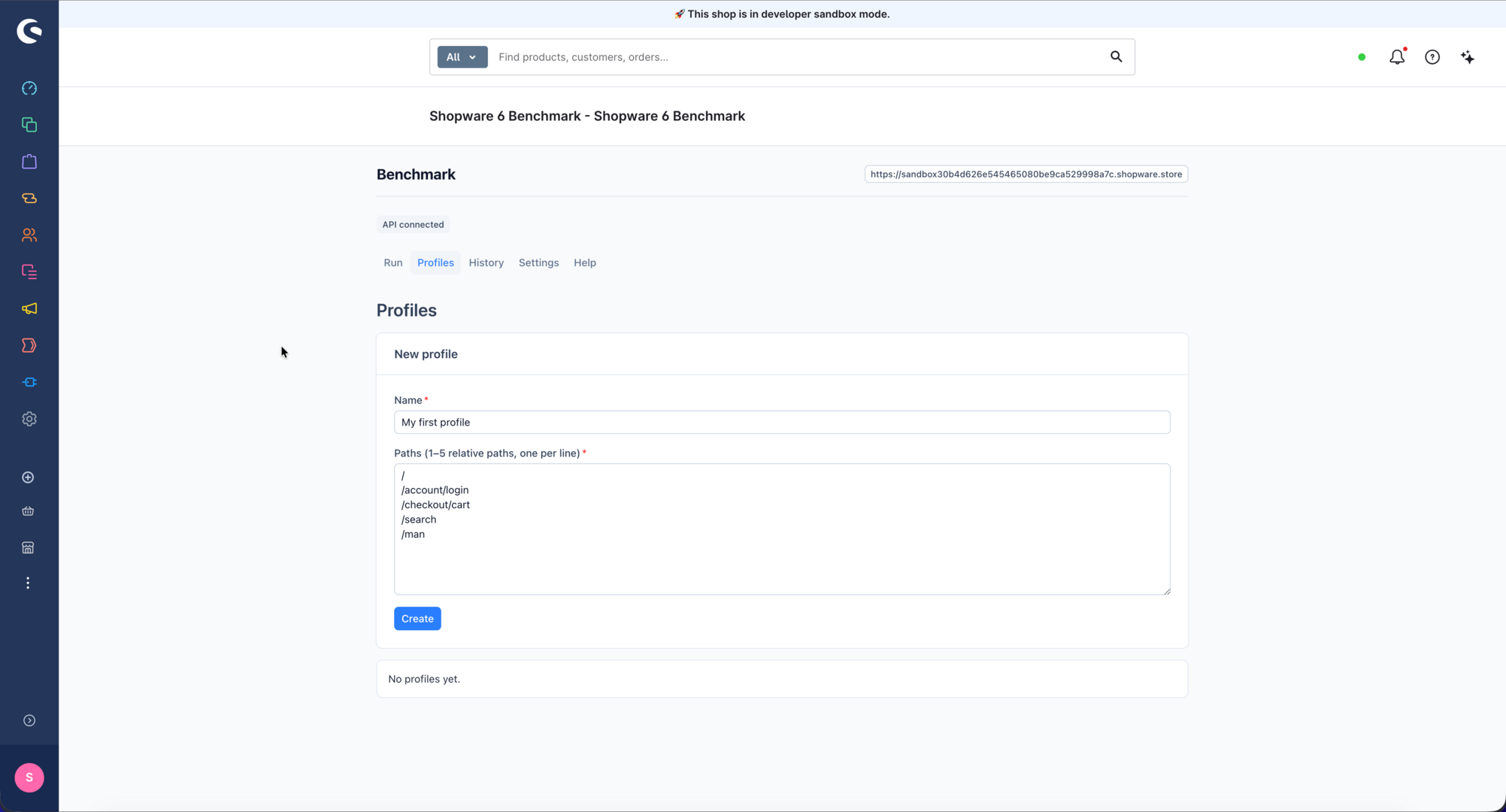The image size is (1506, 812).
Task: Open Catalogues via the green stacked-squares icon
Action: point(29,125)
